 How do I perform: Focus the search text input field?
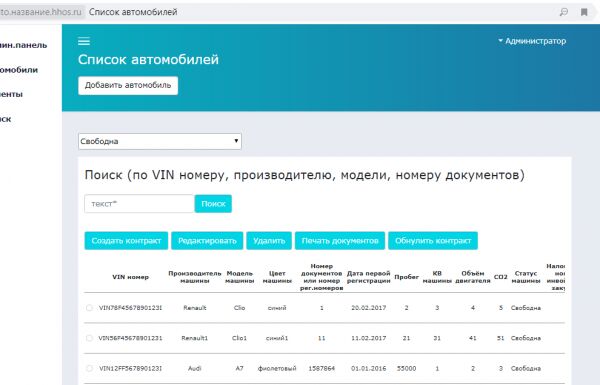[139, 204]
